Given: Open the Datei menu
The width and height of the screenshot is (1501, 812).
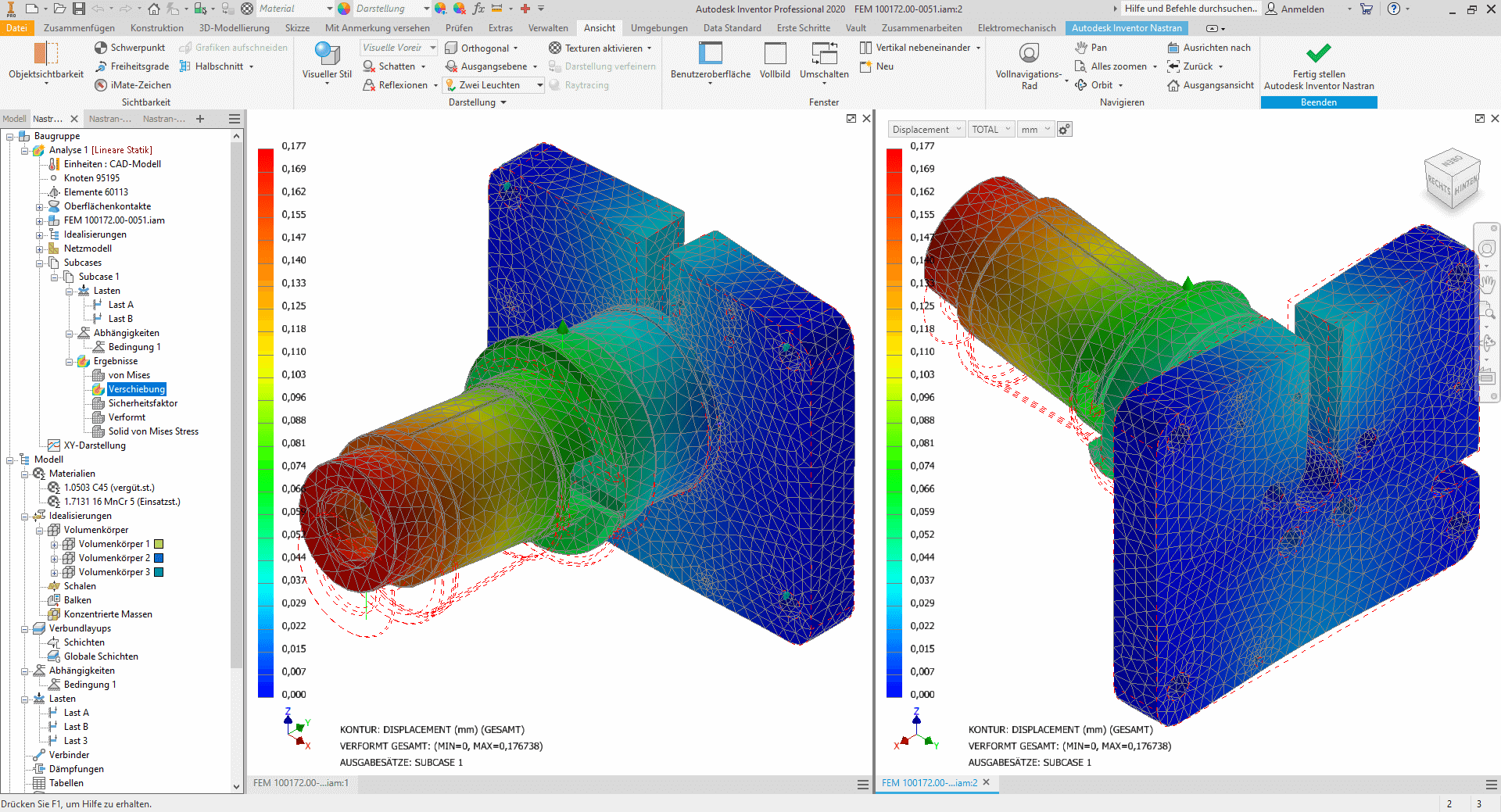Looking at the screenshot, I should (x=16, y=28).
